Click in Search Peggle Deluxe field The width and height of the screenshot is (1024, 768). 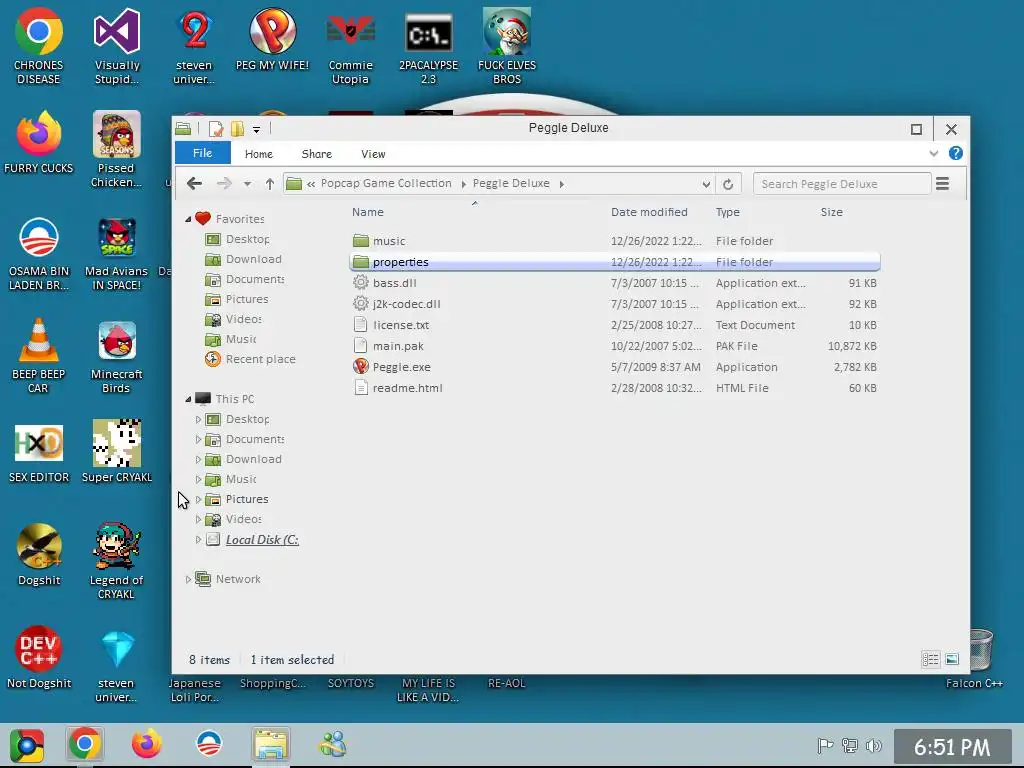[x=842, y=184]
